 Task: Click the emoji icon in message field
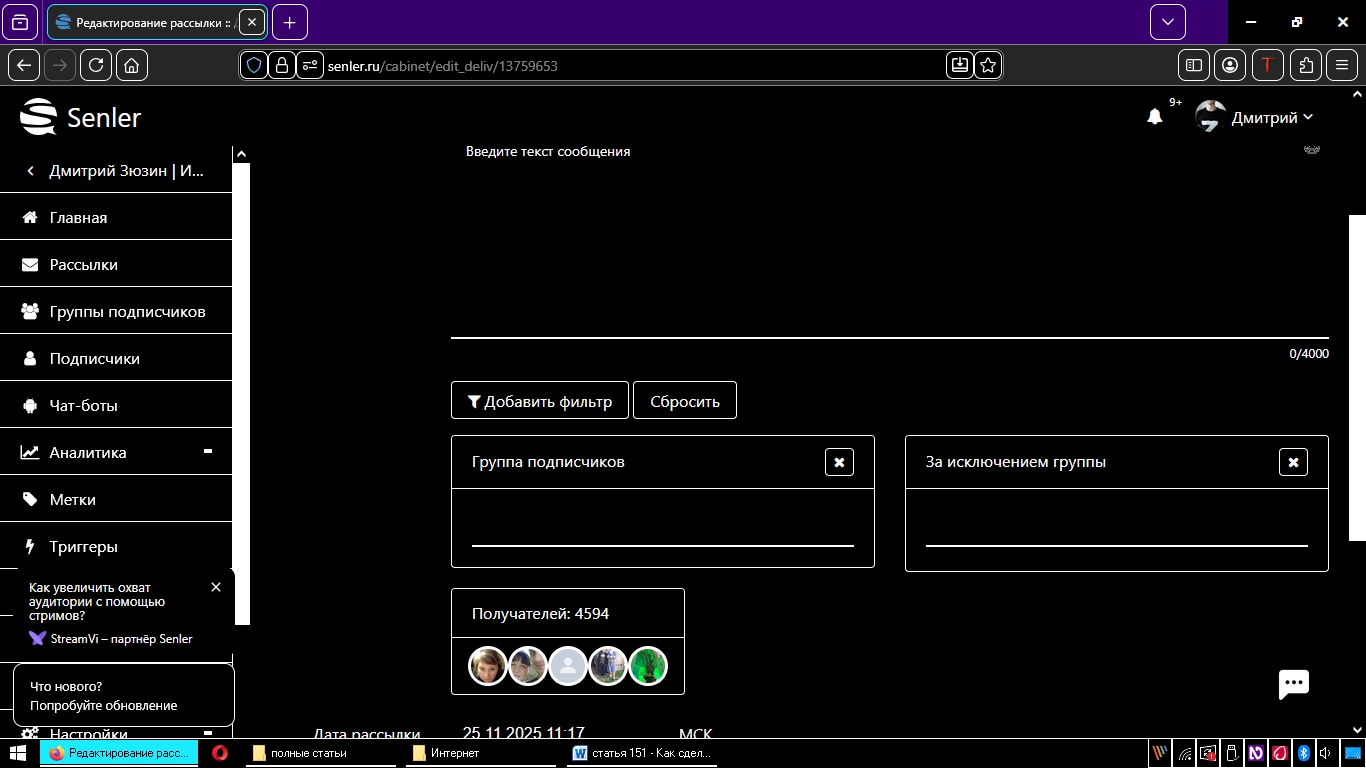click(x=1312, y=150)
